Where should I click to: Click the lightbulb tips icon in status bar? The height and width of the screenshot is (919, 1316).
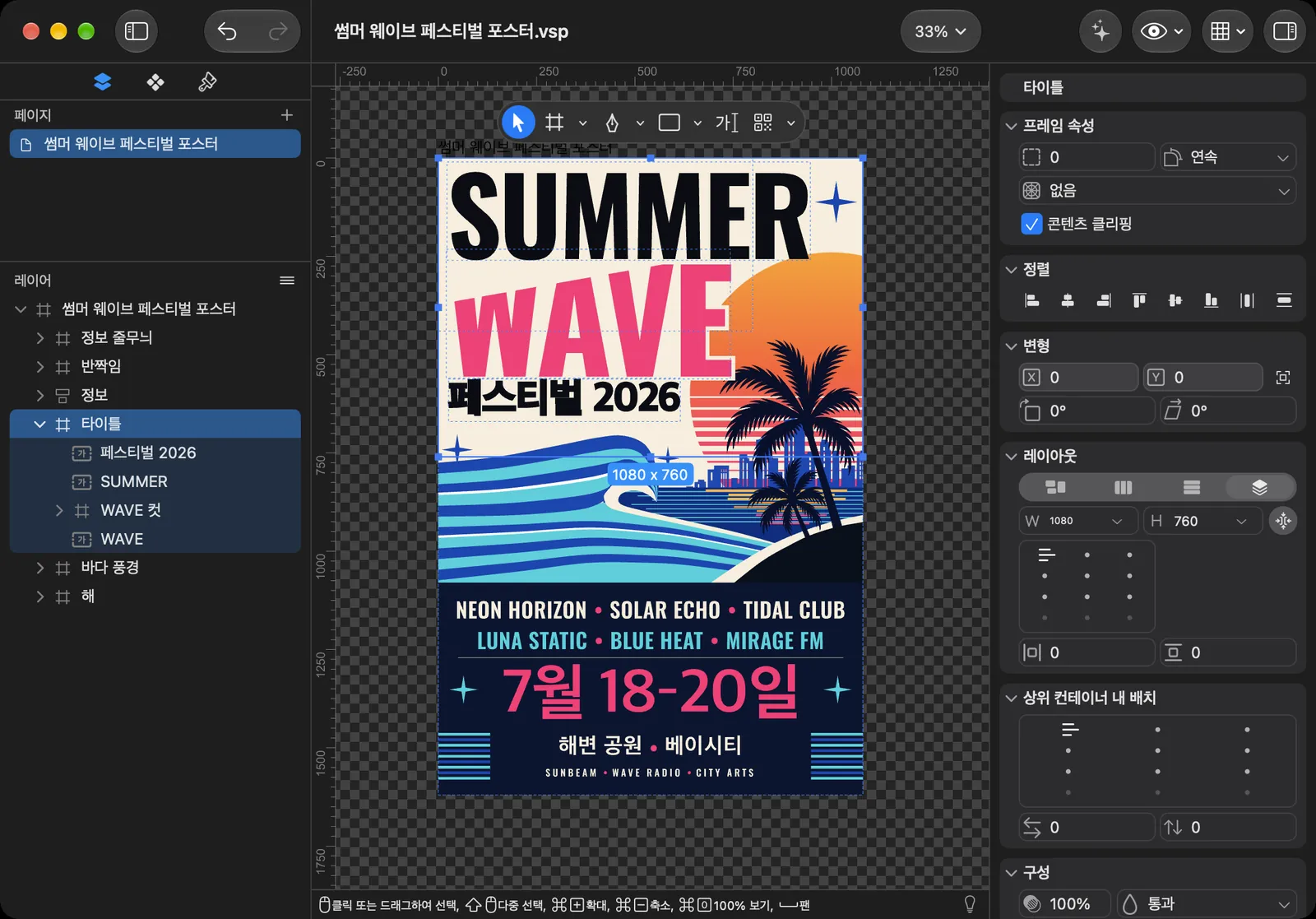point(970,904)
